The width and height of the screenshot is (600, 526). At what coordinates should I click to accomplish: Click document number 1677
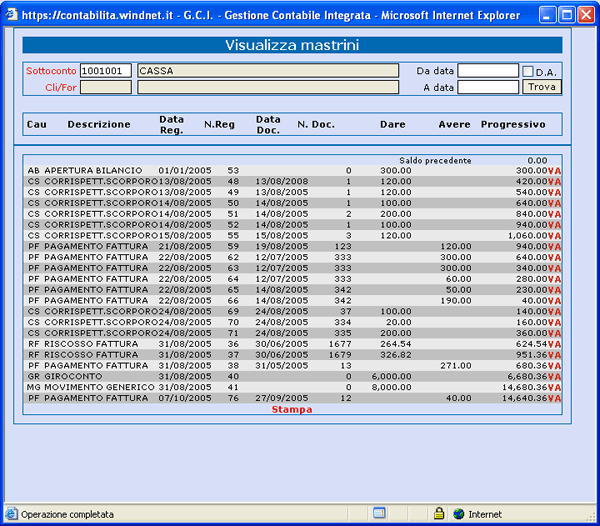340,344
